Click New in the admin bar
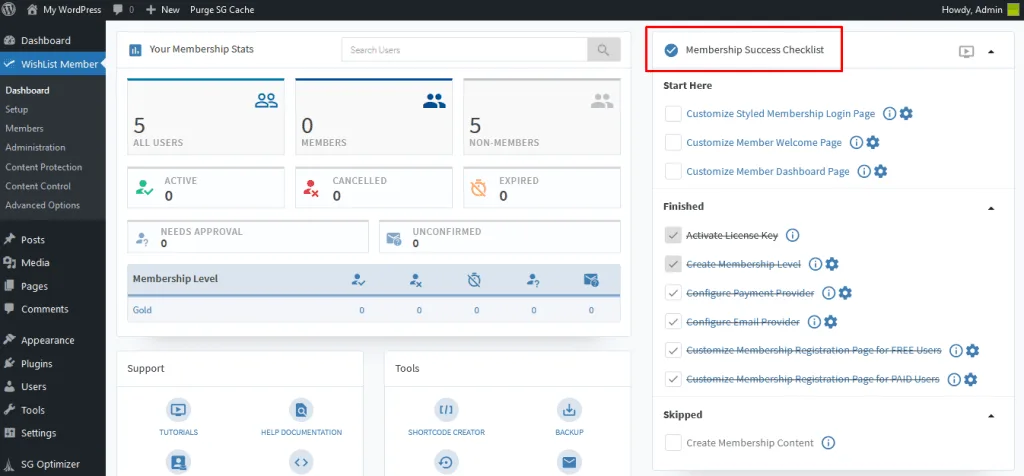Screen dimensions: 1024x476 (163, 10)
